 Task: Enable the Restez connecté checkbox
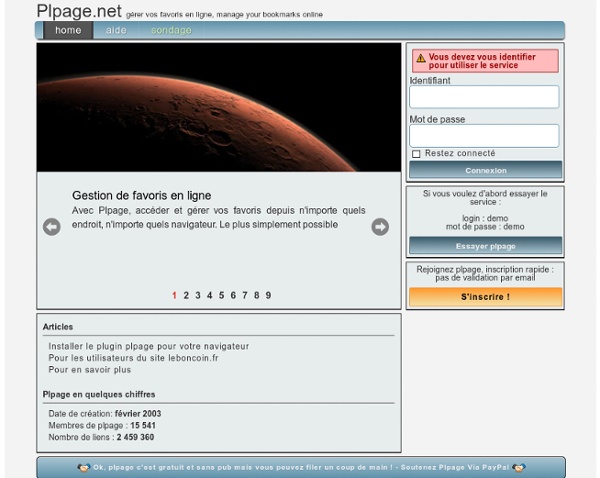pos(416,154)
